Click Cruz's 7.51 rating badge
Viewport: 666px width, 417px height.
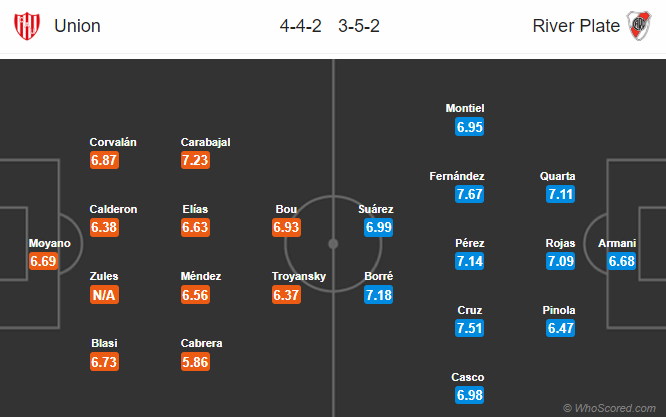click(469, 328)
